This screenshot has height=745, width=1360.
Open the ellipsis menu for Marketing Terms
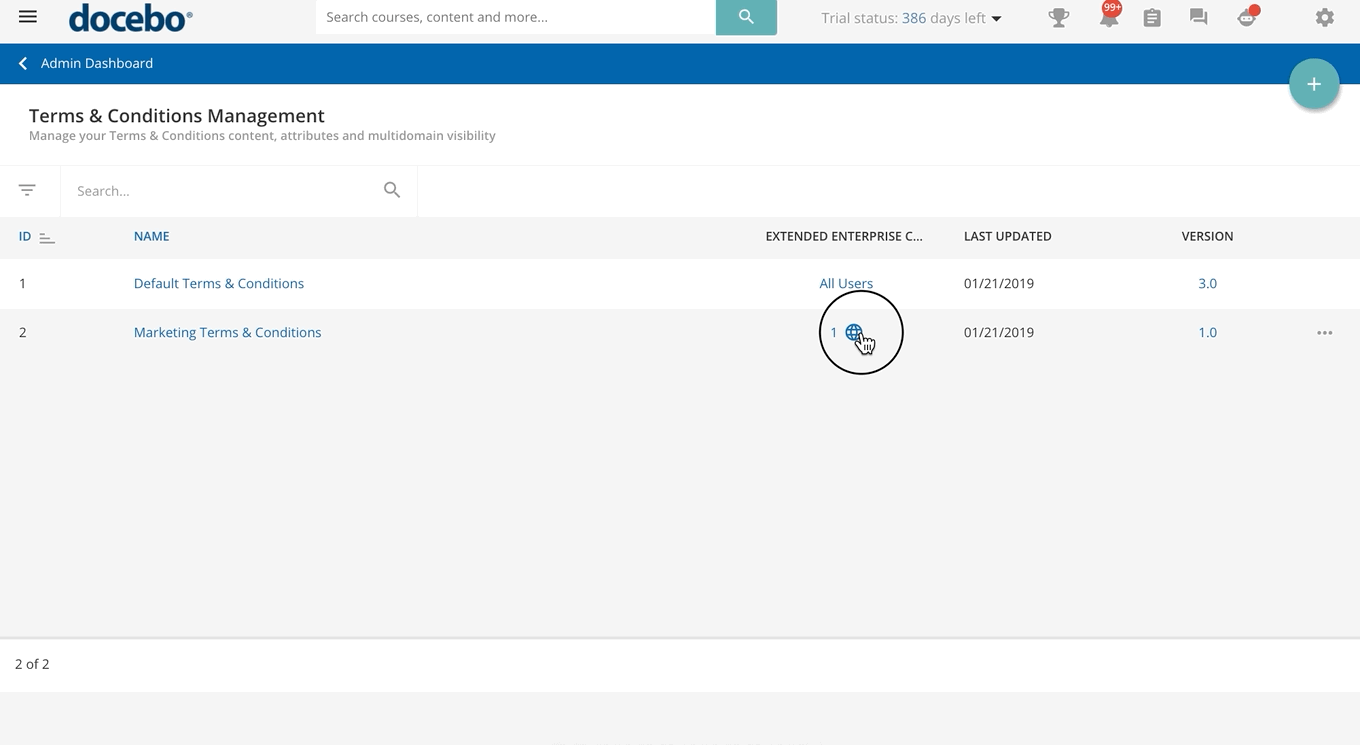(1324, 333)
